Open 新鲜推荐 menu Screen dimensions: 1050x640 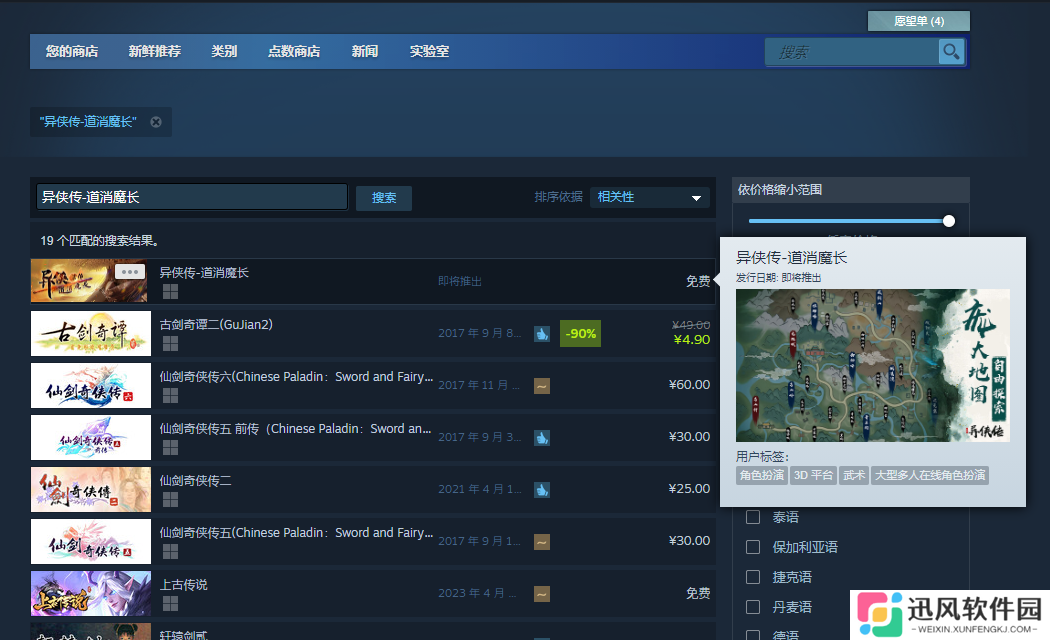[x=155, y=52]
